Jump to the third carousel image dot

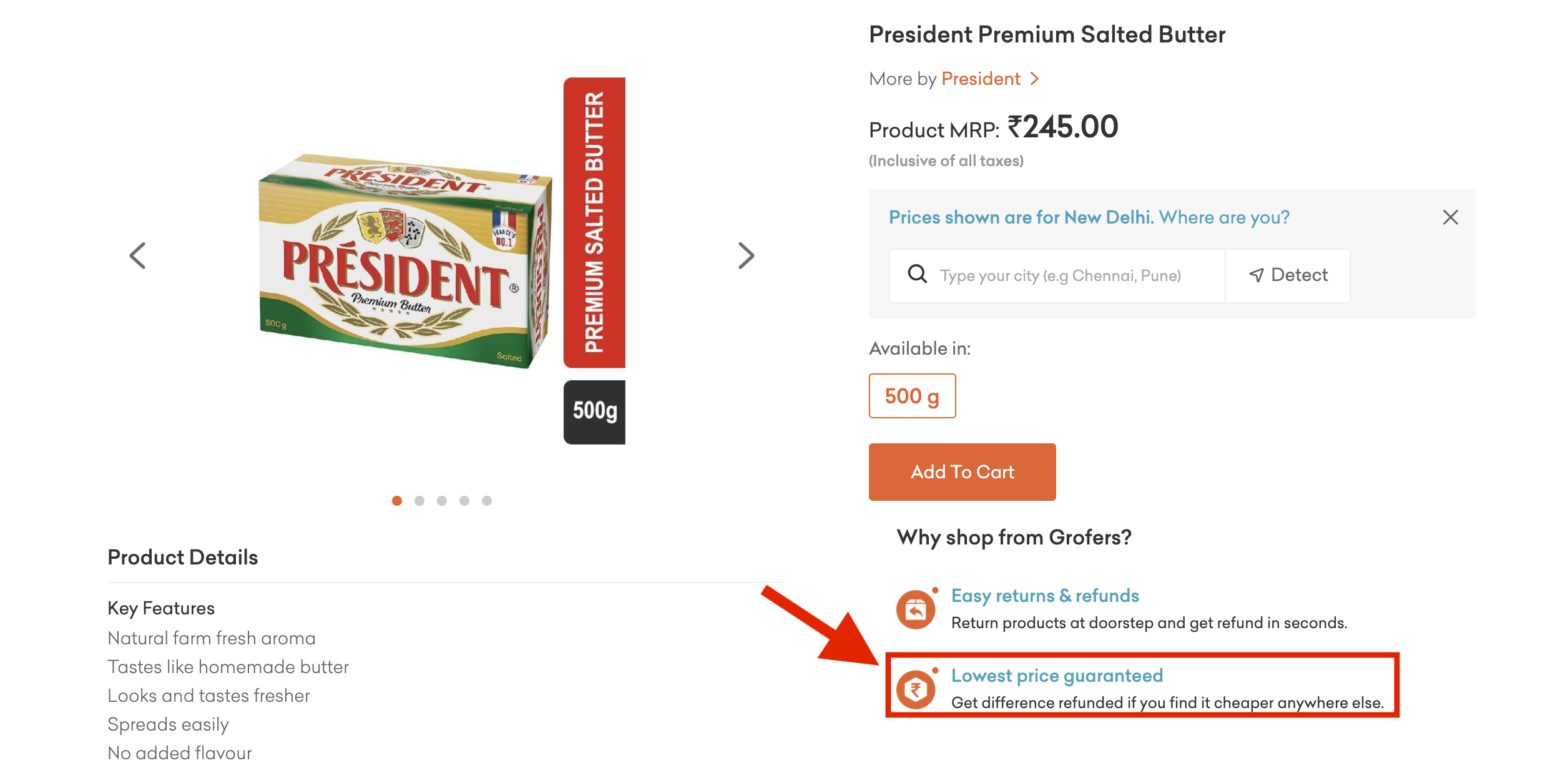pos(442,501)
